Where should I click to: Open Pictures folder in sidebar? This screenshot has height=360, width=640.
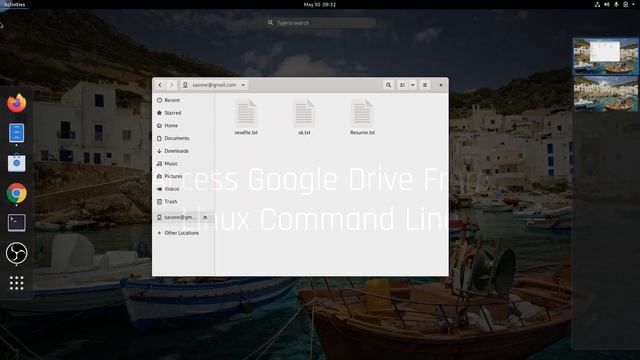(182, 176)
